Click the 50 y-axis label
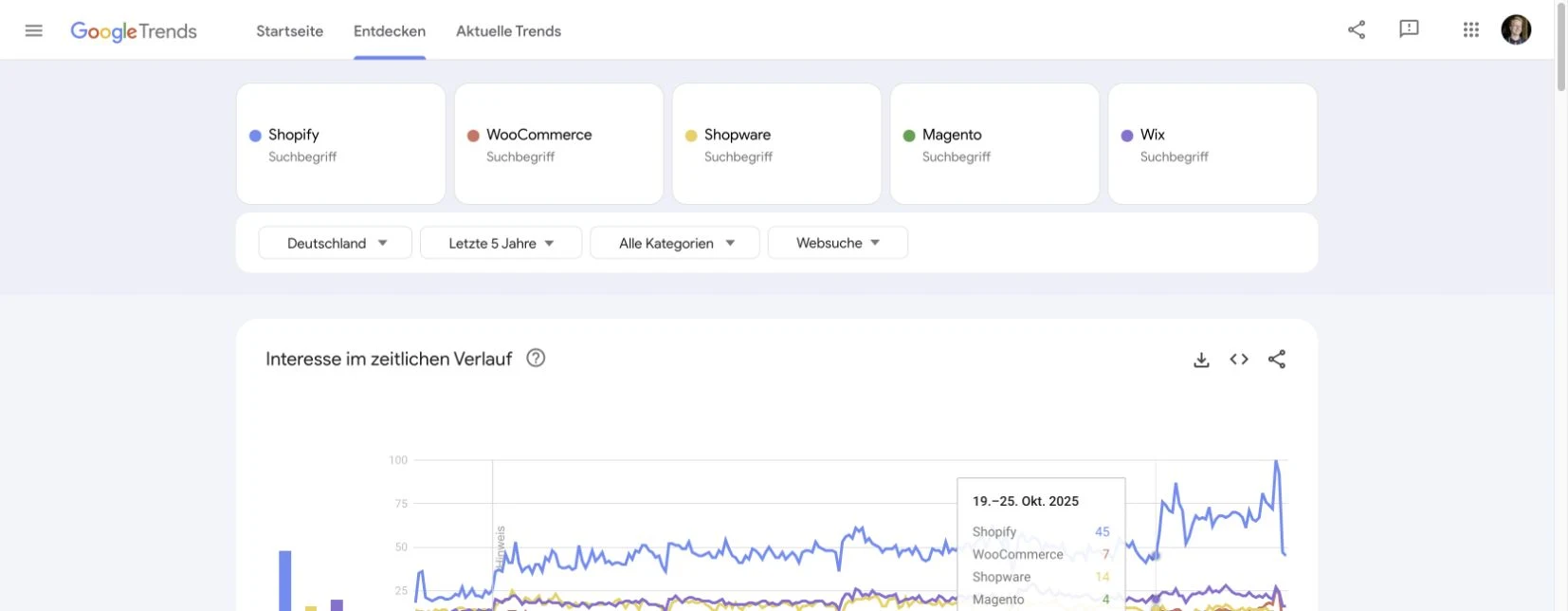The image size is (1568, 611). 401,547
